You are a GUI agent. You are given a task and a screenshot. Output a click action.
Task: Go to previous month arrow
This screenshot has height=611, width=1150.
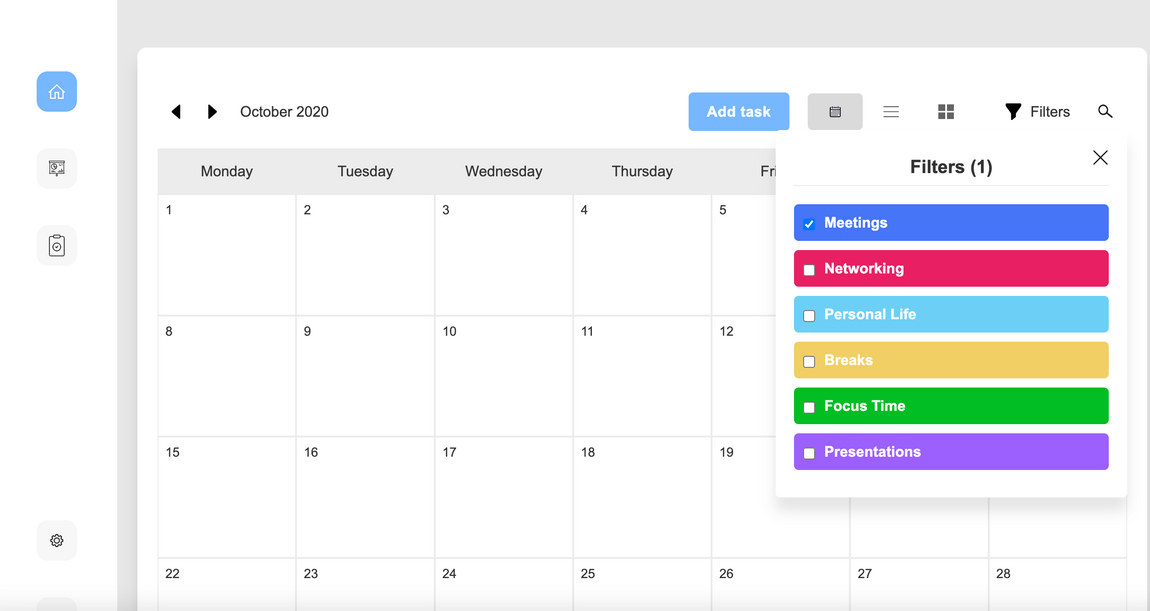tap(176, 111)
